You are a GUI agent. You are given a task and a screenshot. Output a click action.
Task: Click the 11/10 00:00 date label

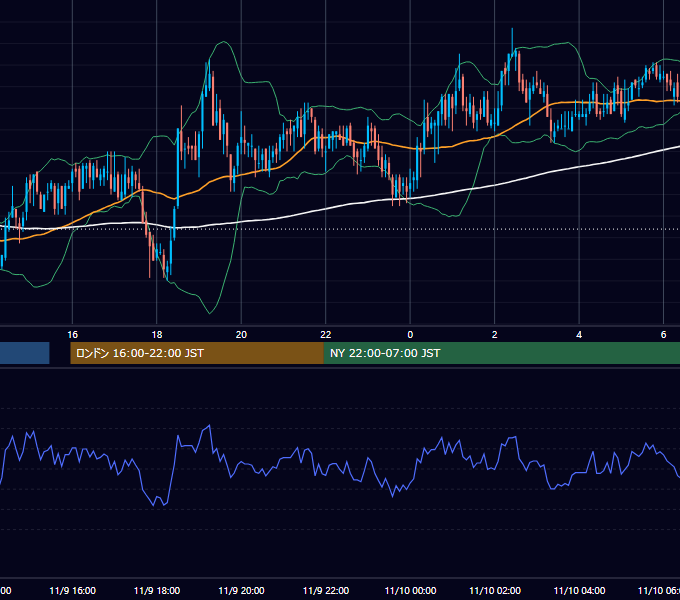click(410, 590)
